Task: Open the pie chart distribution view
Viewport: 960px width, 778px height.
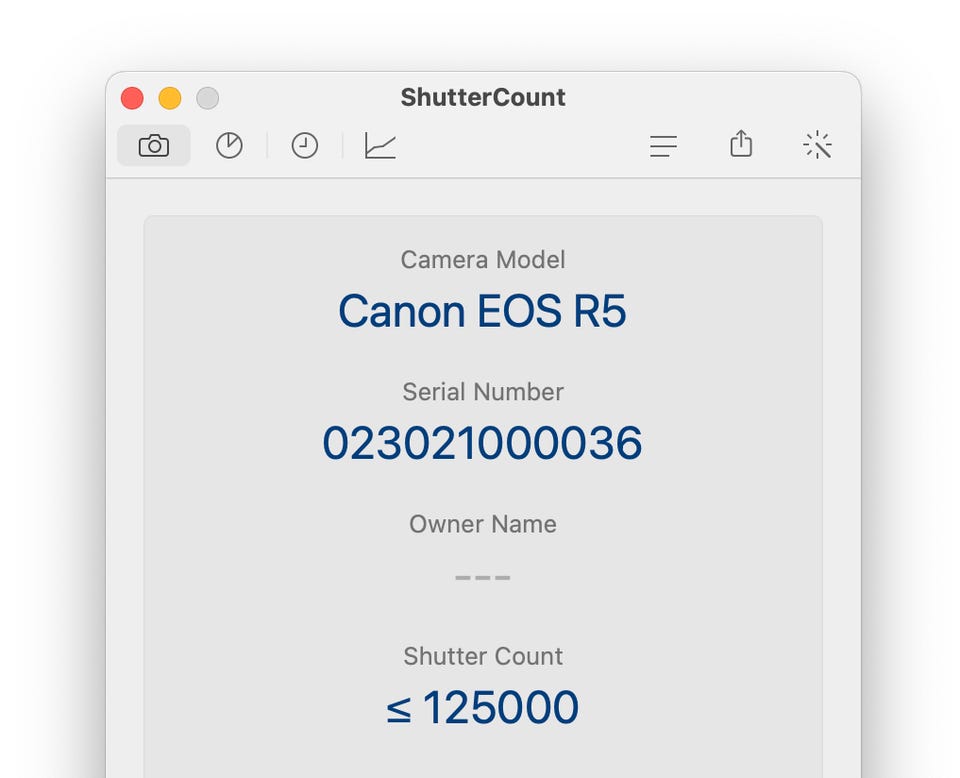Action: (230, 146)
